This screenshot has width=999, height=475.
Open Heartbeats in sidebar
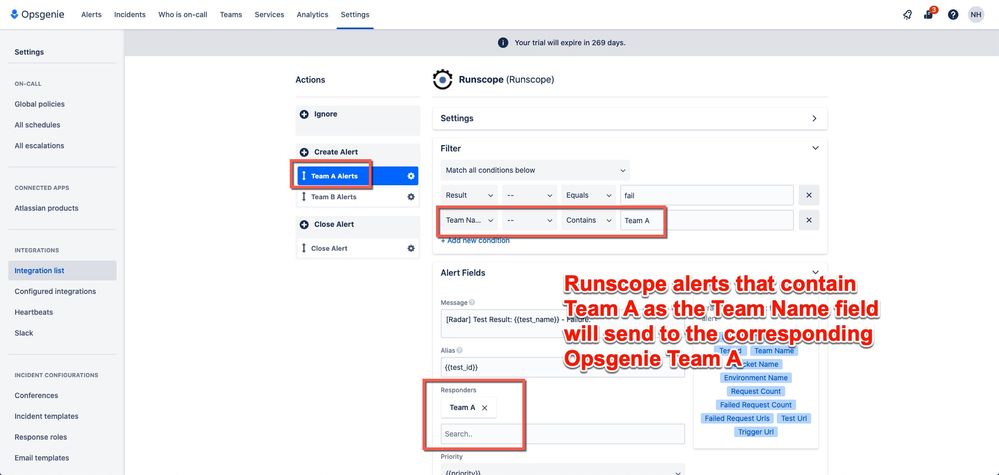point(34,313)
